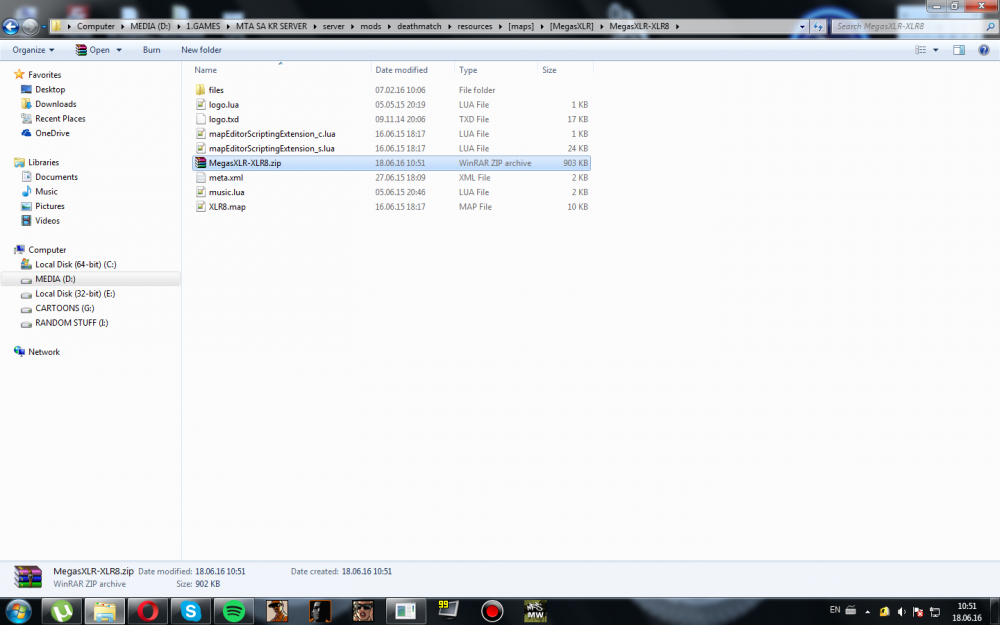Open the Organize menu
Viewport: 1000px width, 625px height.
[33, 50]
